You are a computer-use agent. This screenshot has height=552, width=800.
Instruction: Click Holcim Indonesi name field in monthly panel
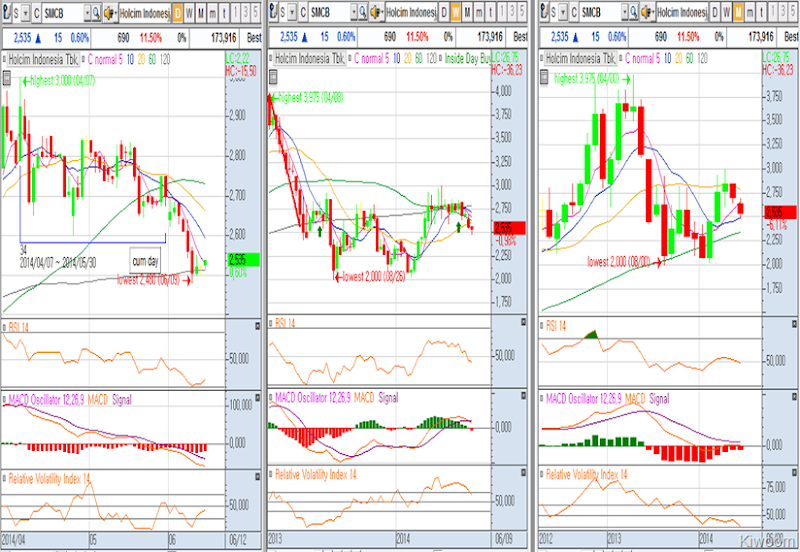click(x=681, y=12)
